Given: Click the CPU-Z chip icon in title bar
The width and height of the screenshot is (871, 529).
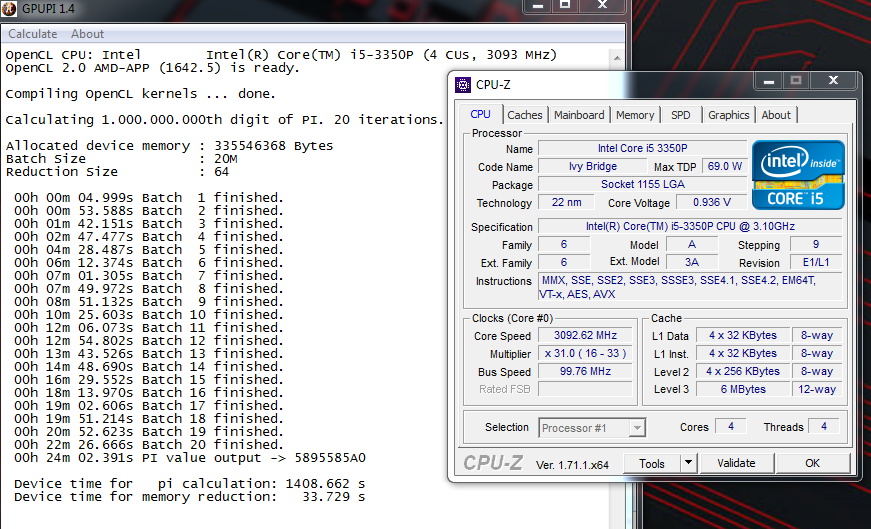Looking at the screenshot, I should pyautogui.click(x=462, y=85).
